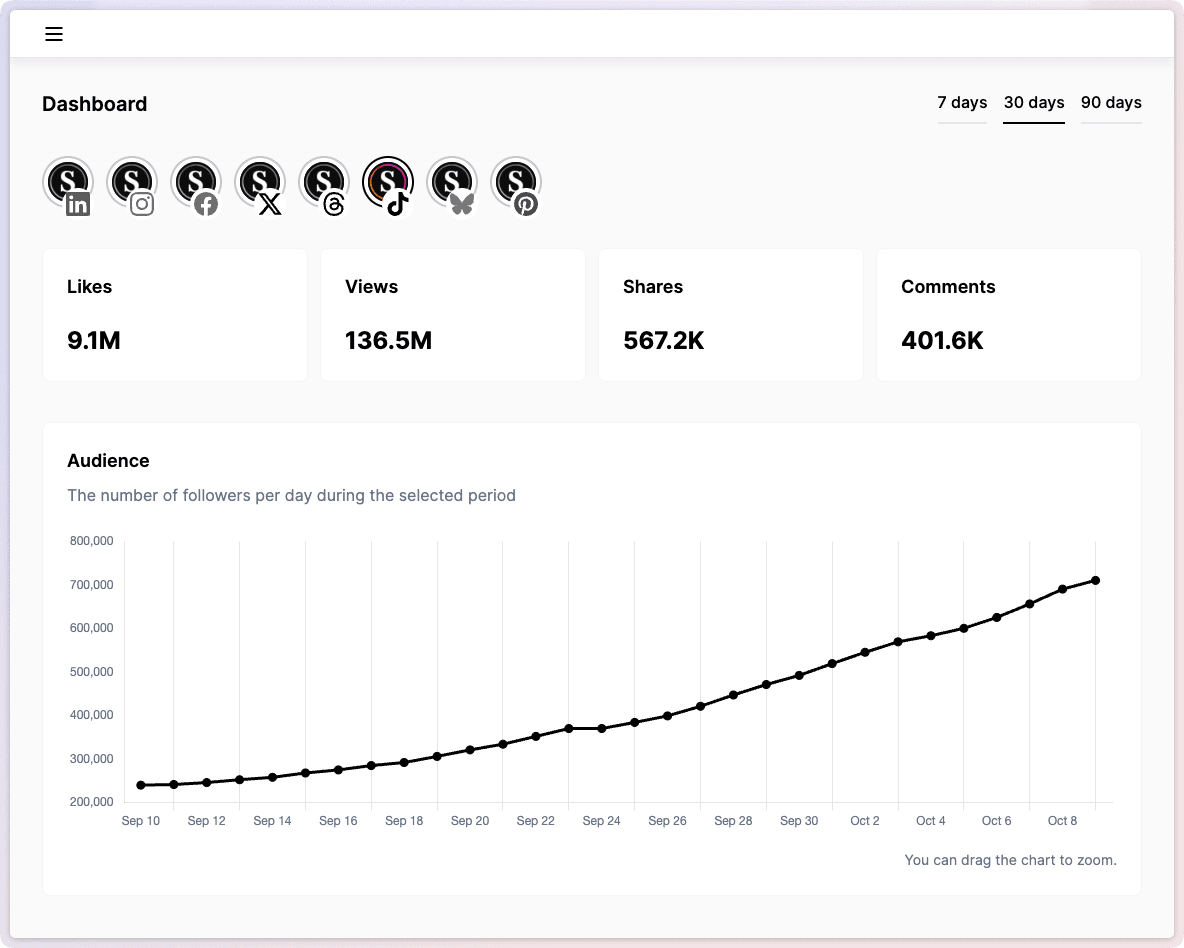Viewport: 1184px width, 948px height.
Task: Click the last data point on the audience chart
Action: pos(1096,580)
